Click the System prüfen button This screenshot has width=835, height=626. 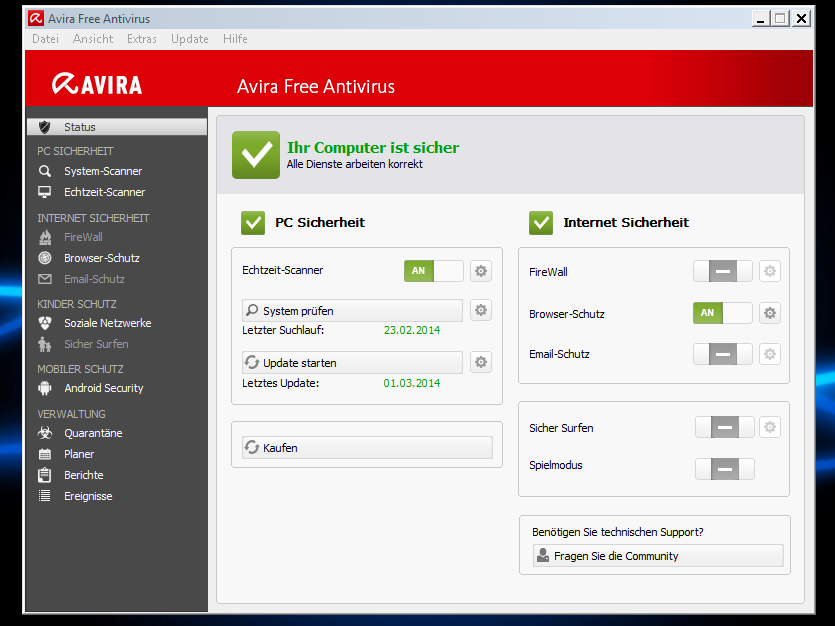[x=353, y=310]
